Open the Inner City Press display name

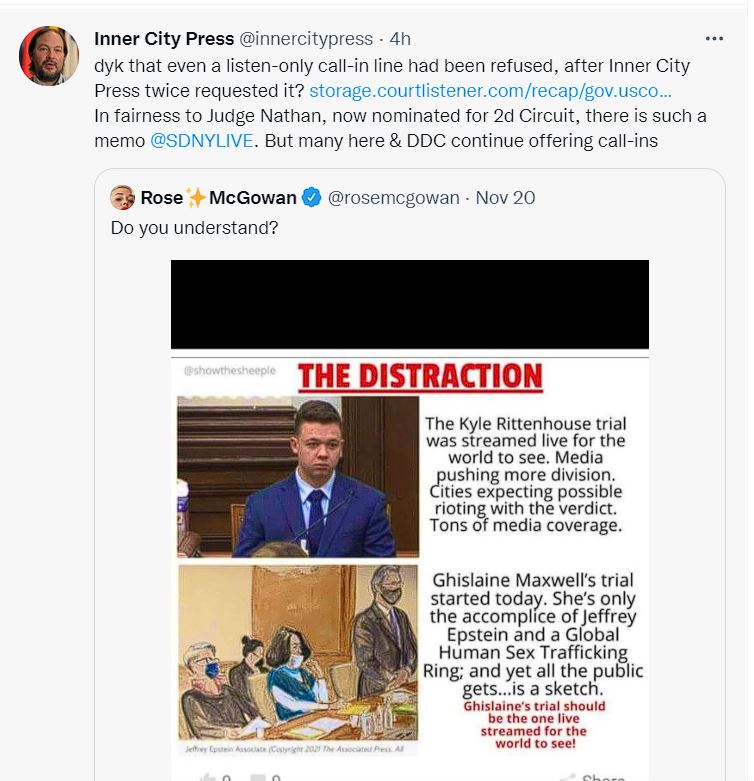click(164, 38)
